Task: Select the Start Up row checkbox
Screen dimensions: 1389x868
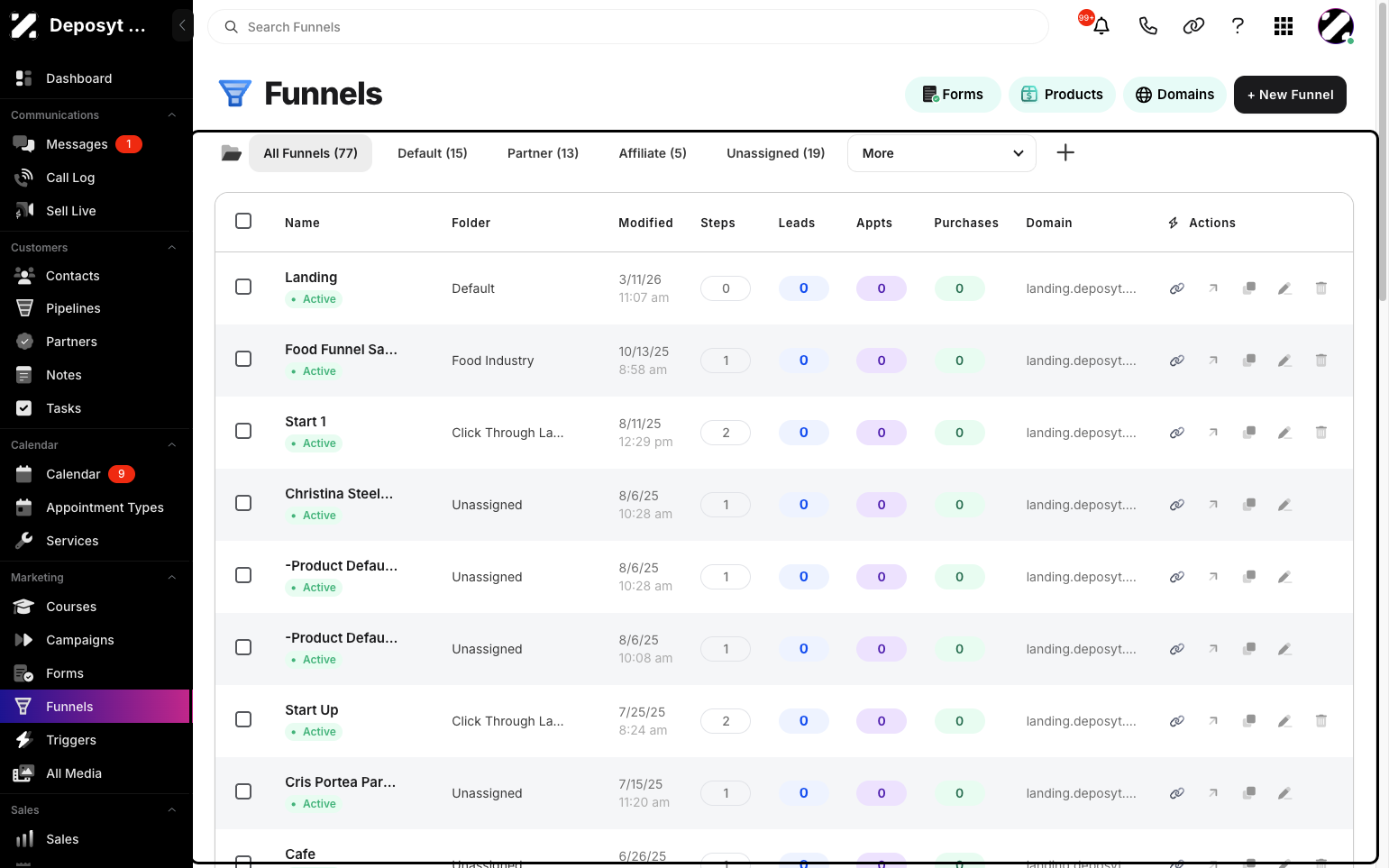Action: [x=243, y=719]
